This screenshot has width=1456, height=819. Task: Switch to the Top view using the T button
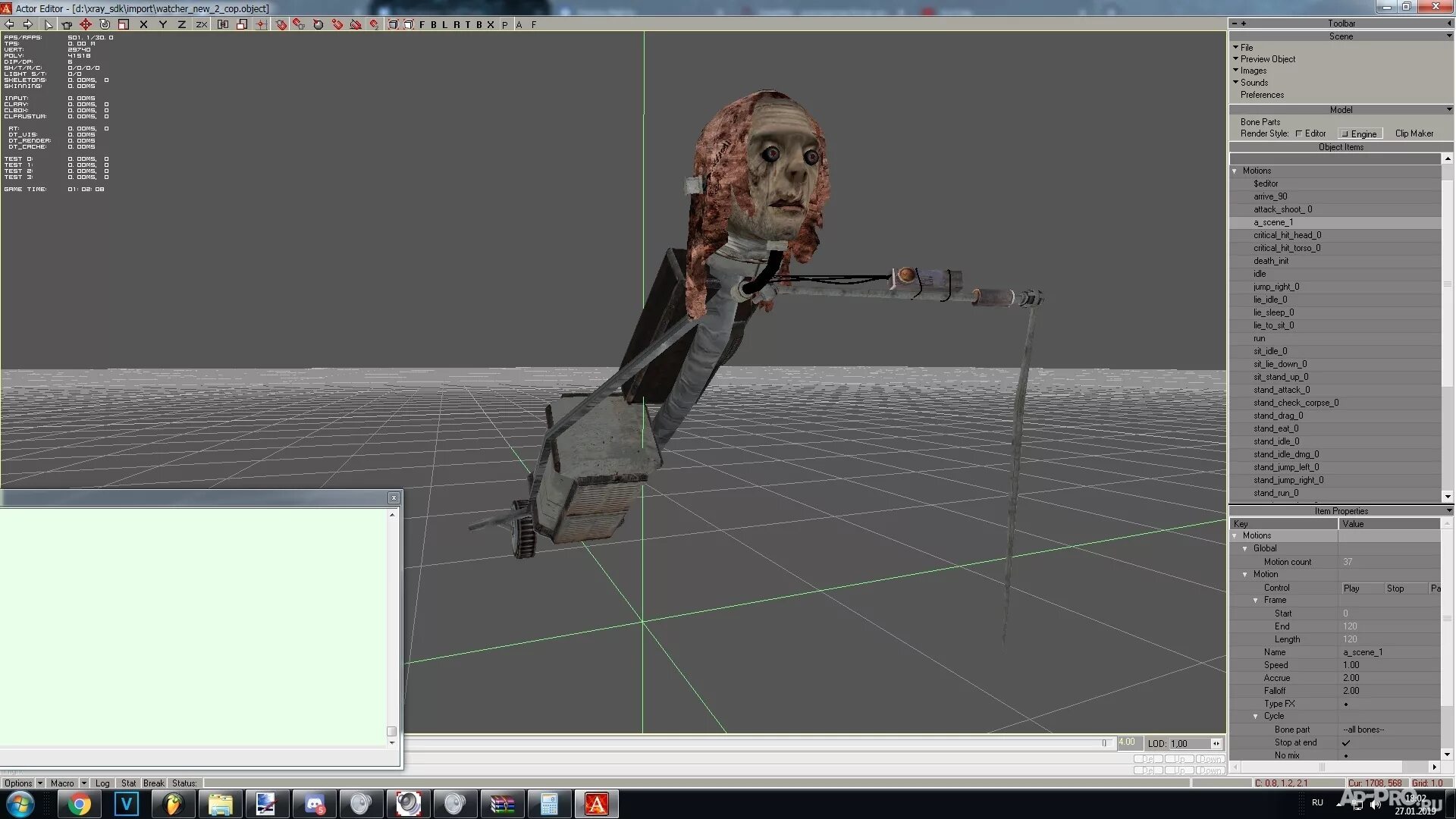(466, 24)
